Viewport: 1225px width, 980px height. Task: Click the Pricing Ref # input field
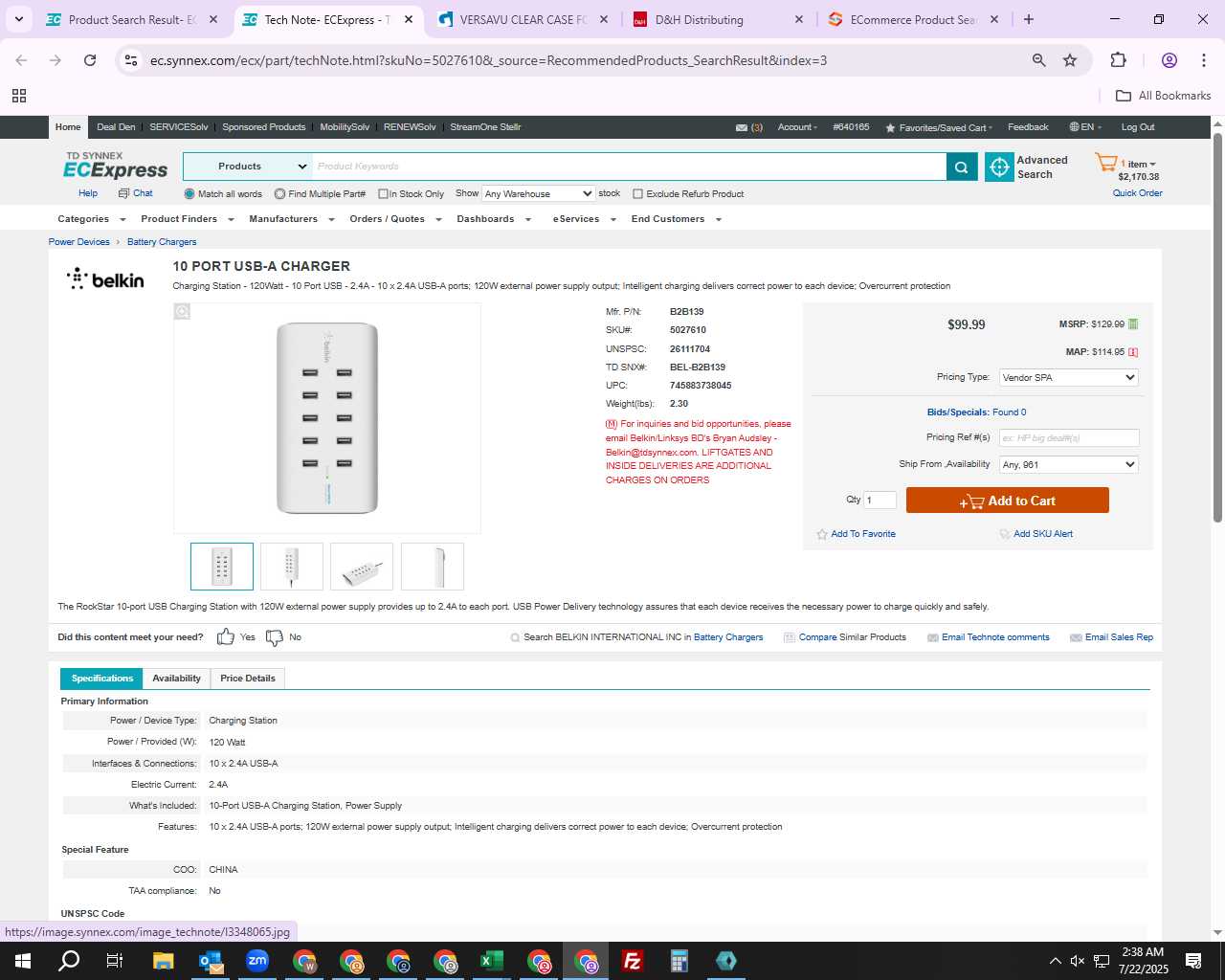1069,437
